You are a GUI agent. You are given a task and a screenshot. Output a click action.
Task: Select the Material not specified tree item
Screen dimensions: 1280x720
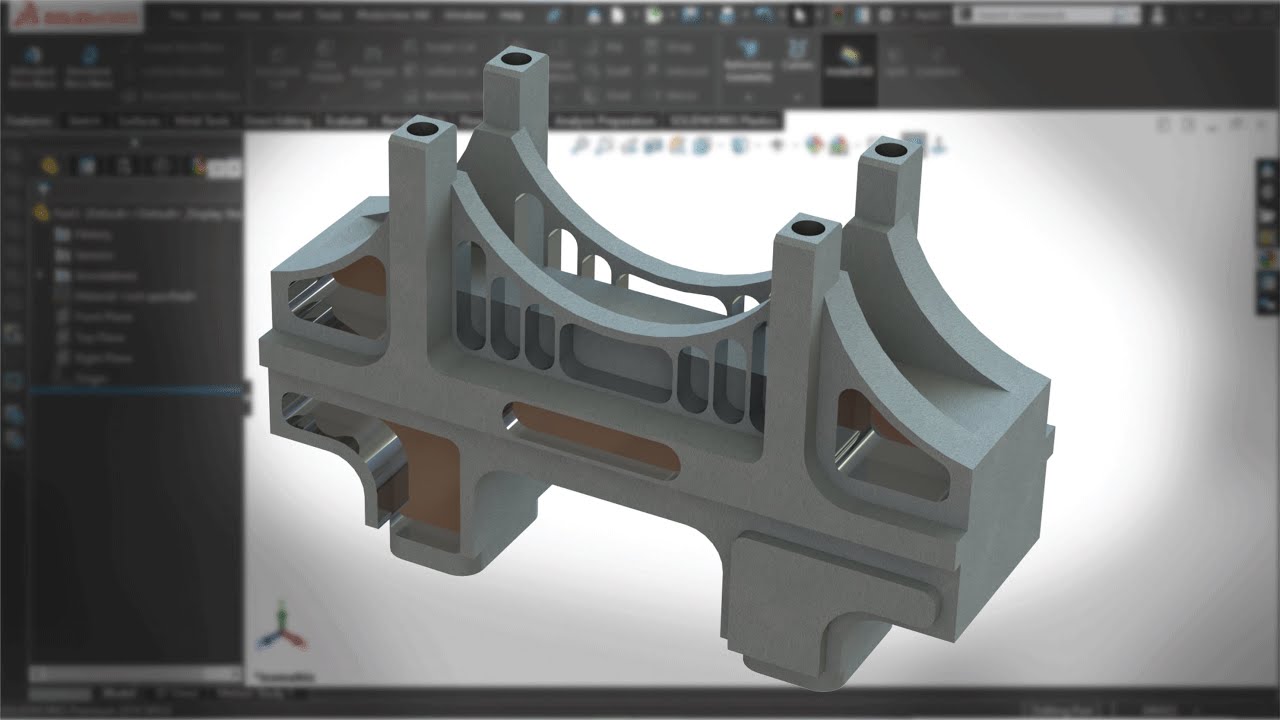[x=126, y=296]
